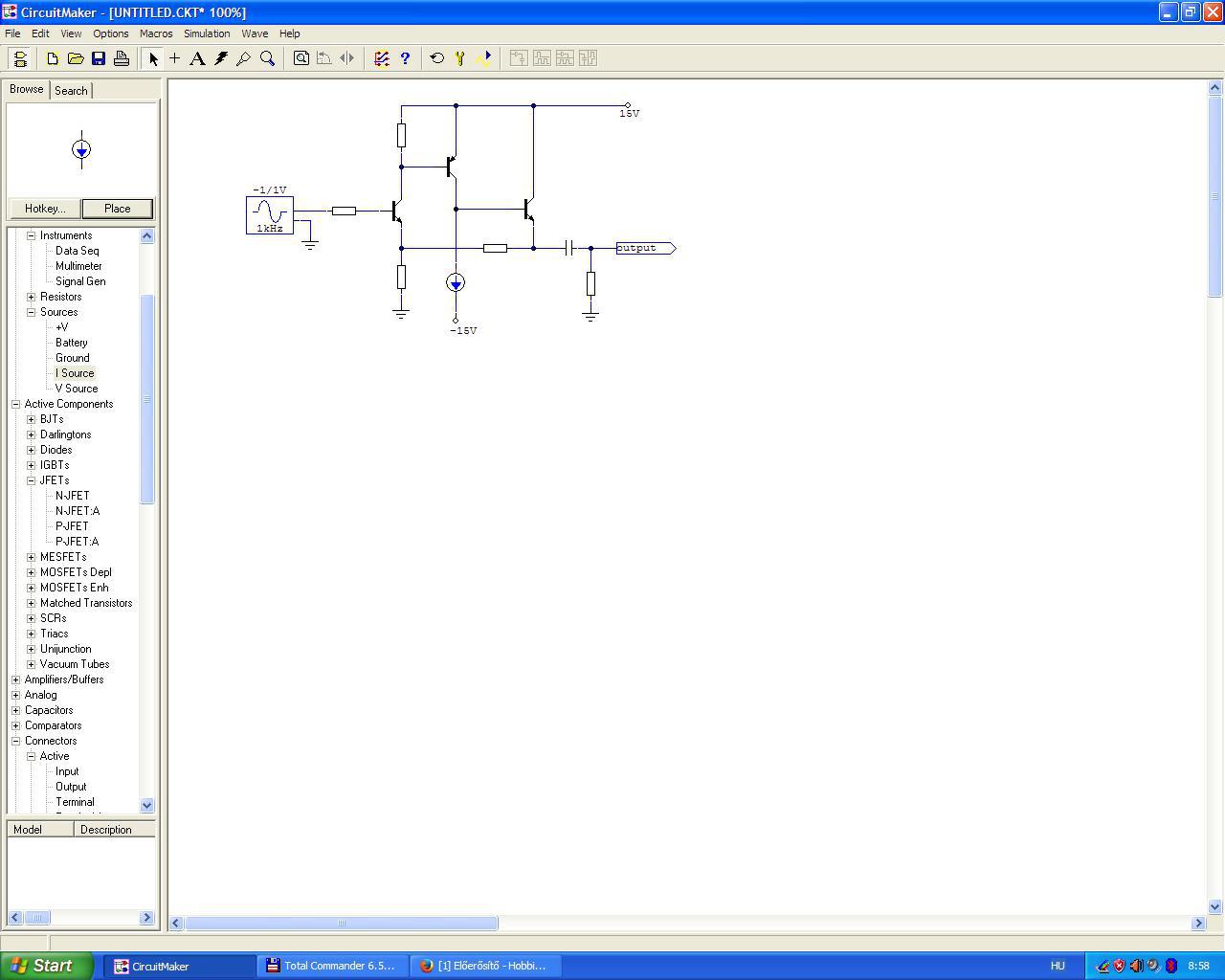
Task: Create a new circuit file
Action: click(x=53, y=58)
